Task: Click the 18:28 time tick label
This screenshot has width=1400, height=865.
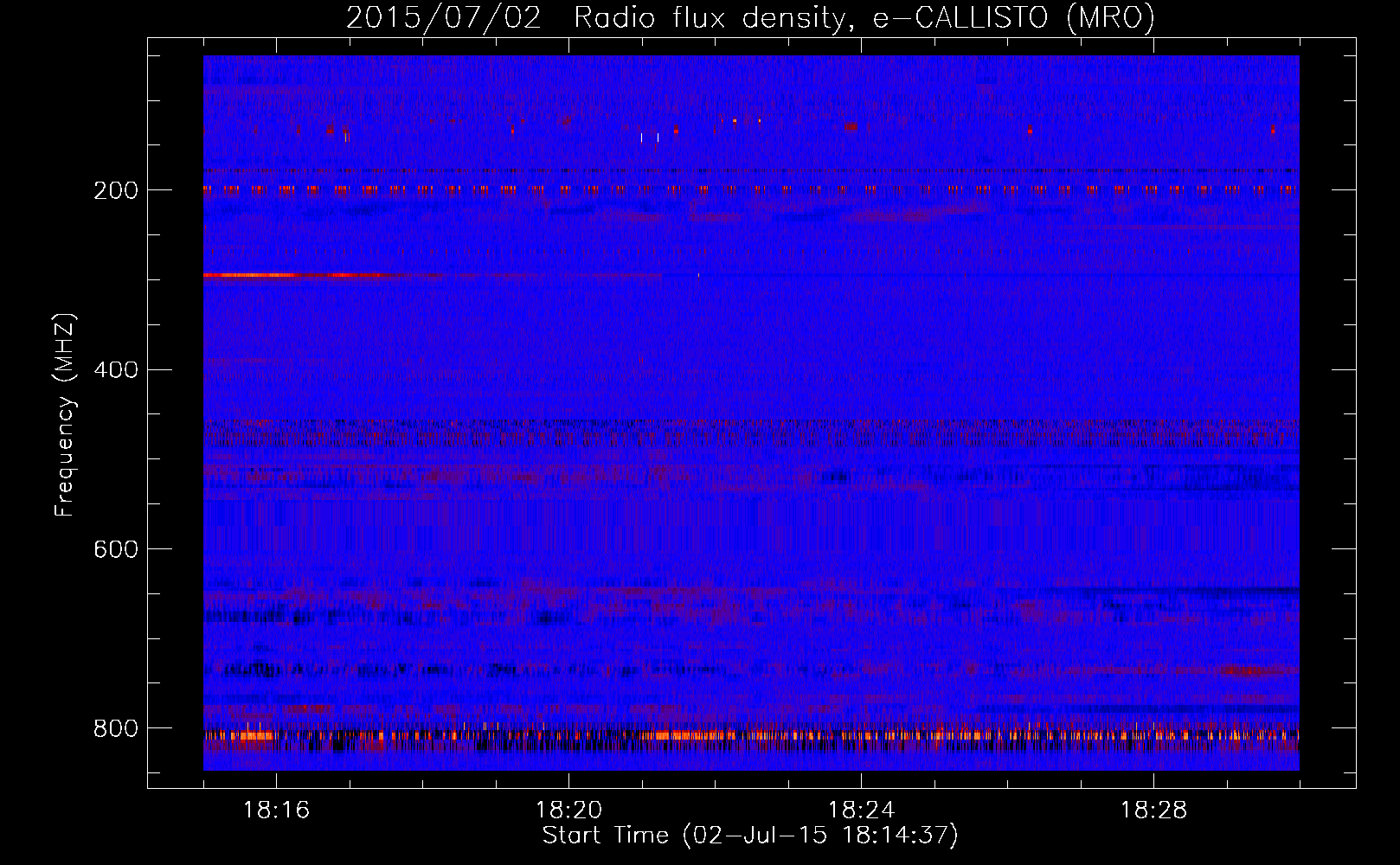Action: (1153, 810)
